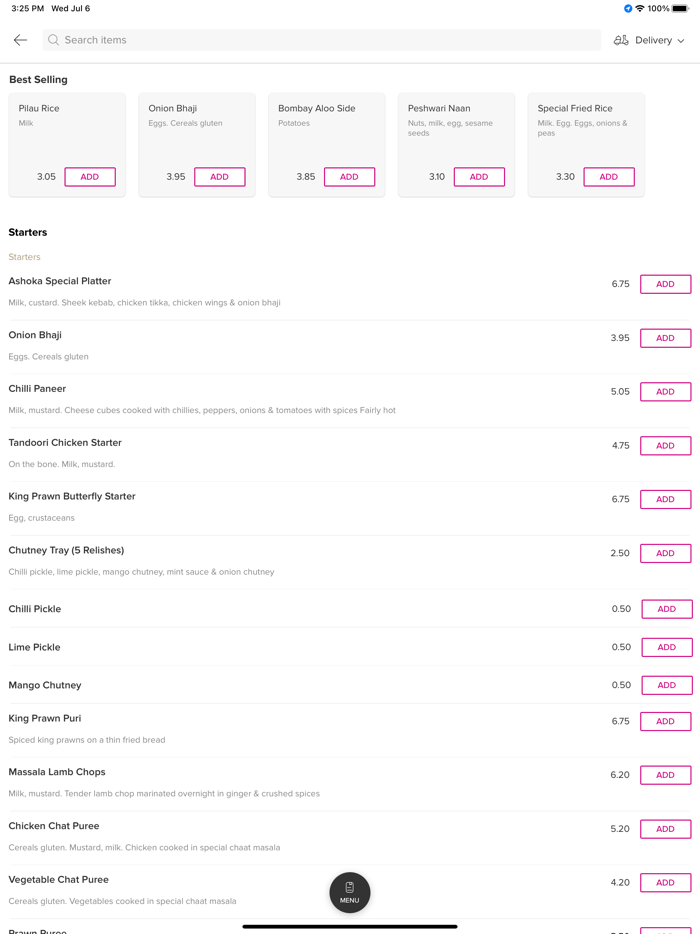The height and width of the screenshot is (934, 700).
Task: Open Massala Lamb Chops item details
Action: coord(57,772)
